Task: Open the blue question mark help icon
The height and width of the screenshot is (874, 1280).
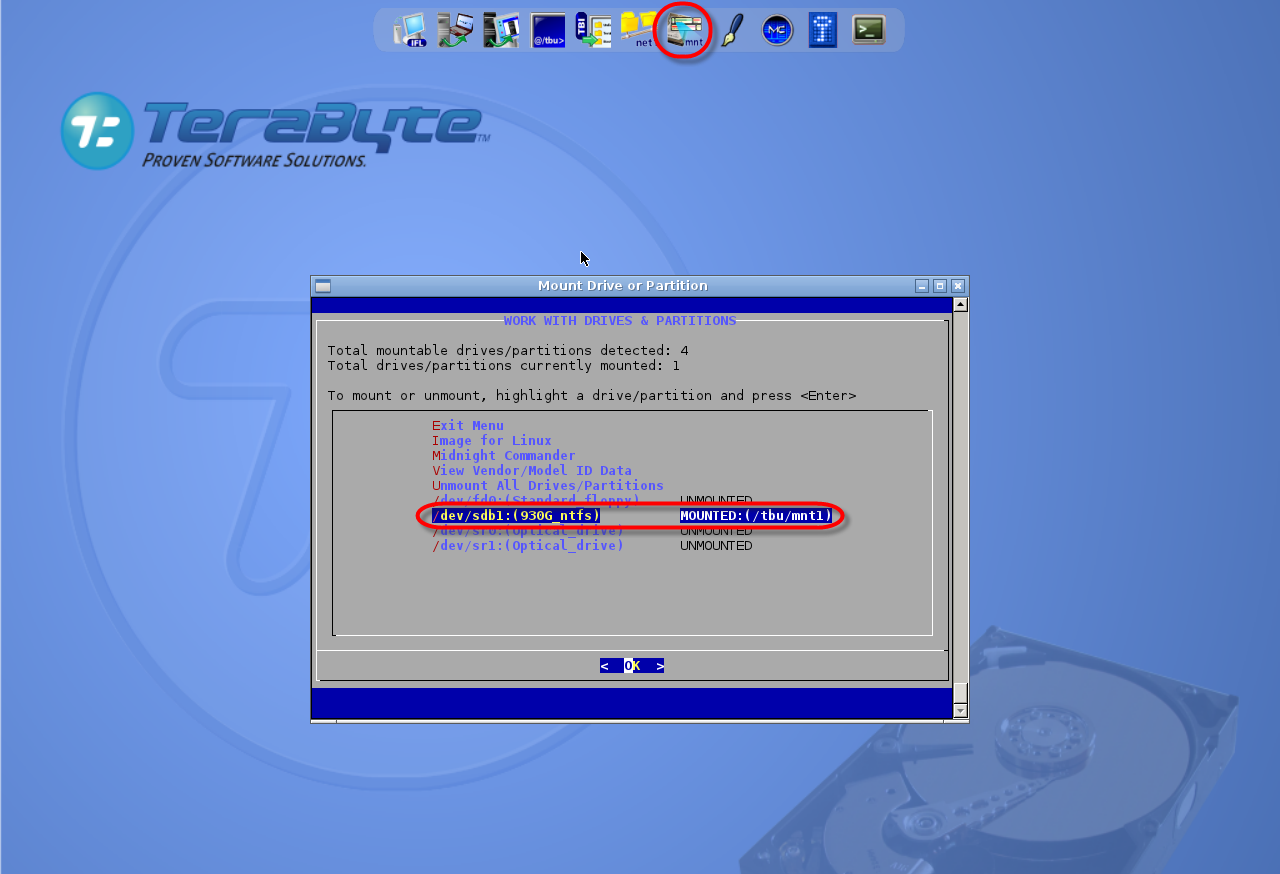Action: point(823,30)
